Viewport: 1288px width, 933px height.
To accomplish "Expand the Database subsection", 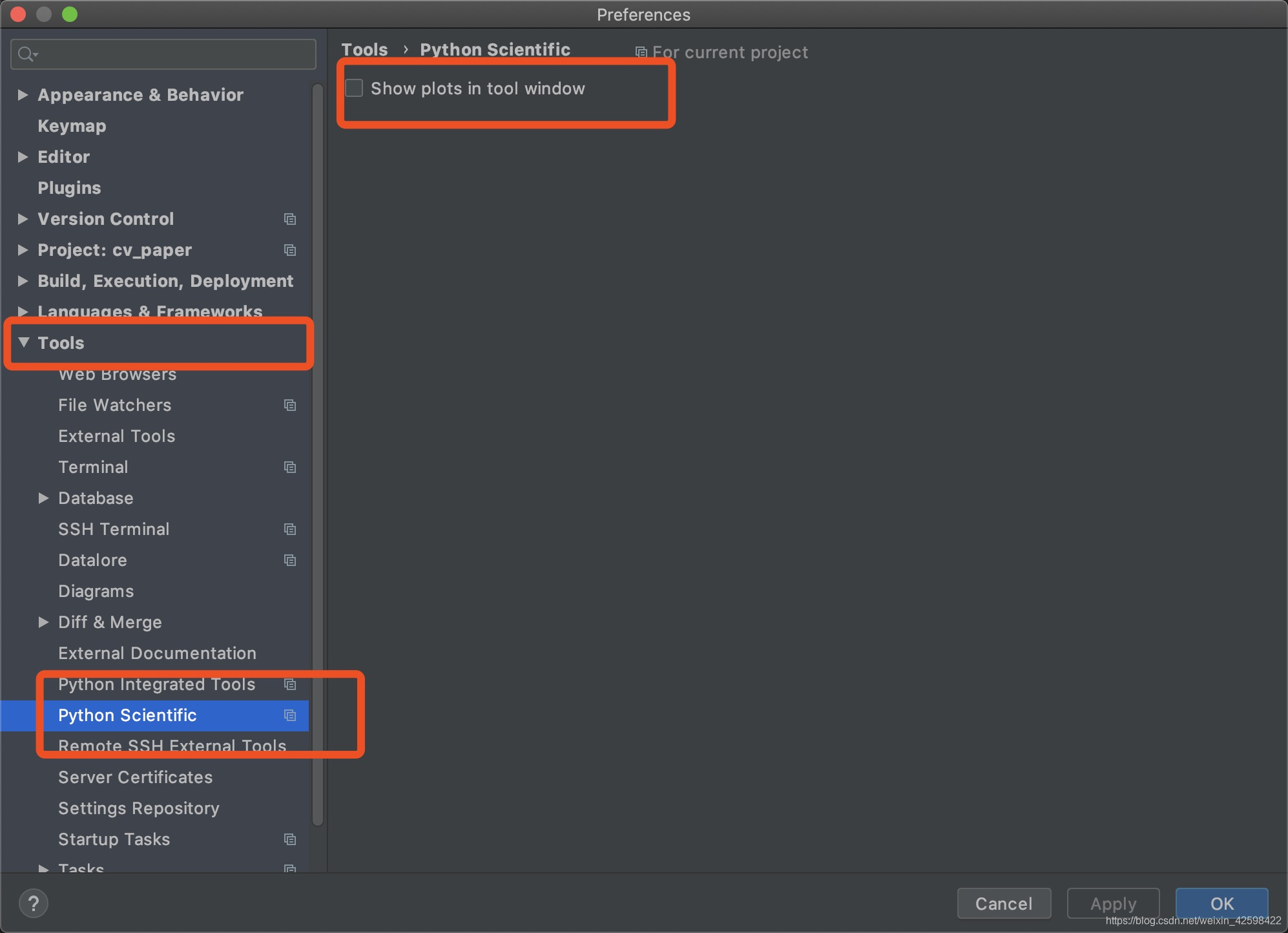I will [43, 498].
